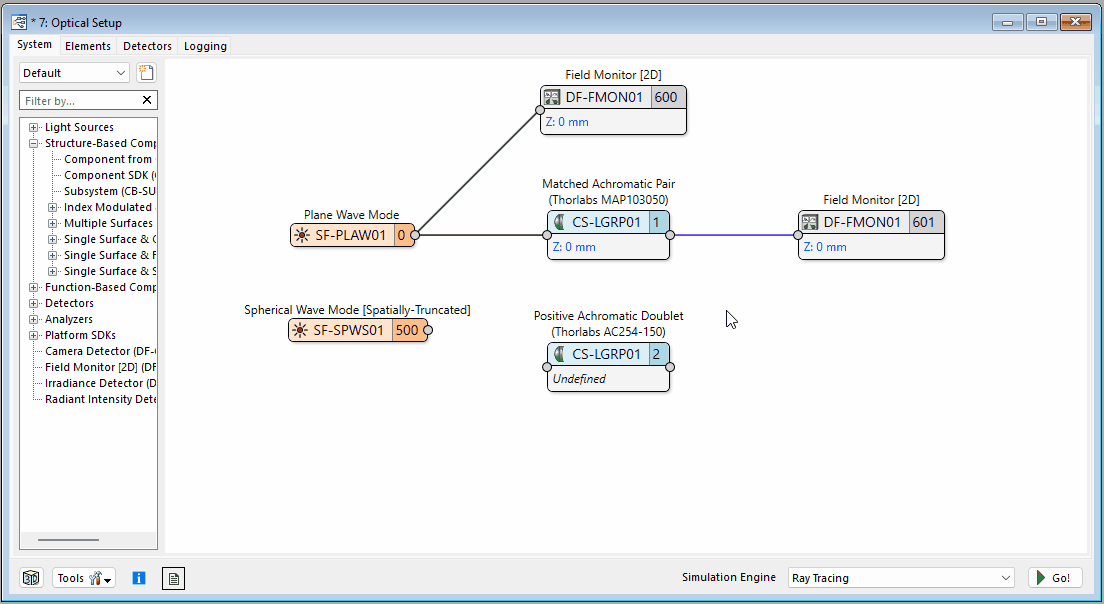This screenshot has height=604, width=1104.
Task: Click the Filter by text field
Action: (x=78, y=100)
